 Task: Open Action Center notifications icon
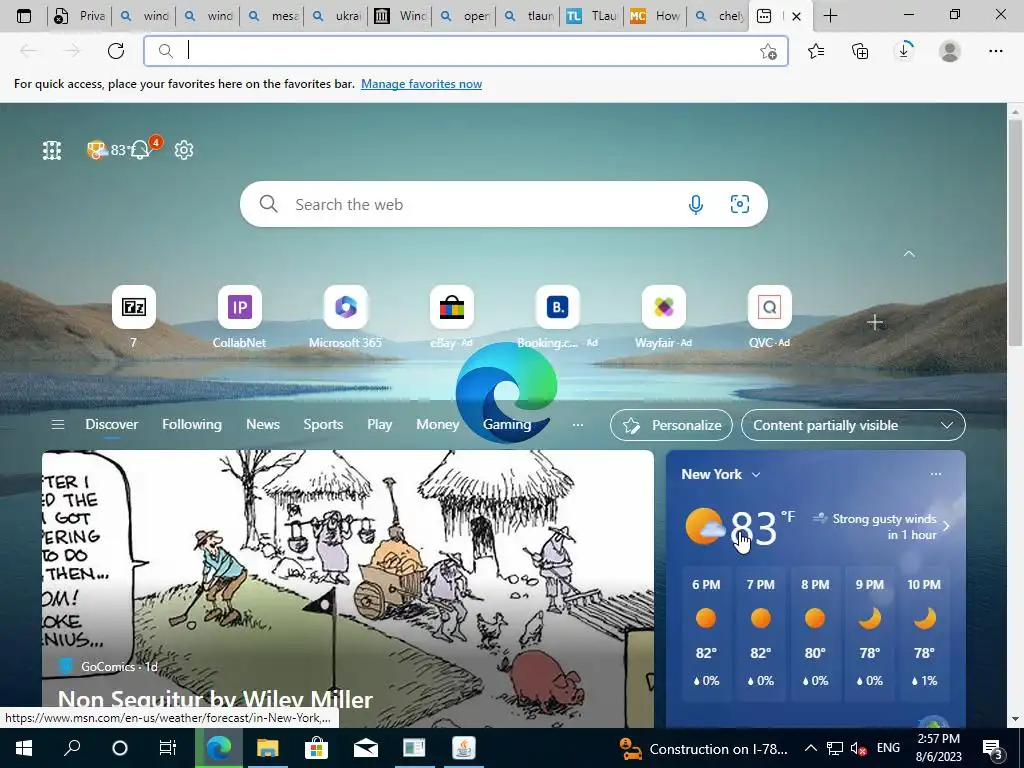993,748
